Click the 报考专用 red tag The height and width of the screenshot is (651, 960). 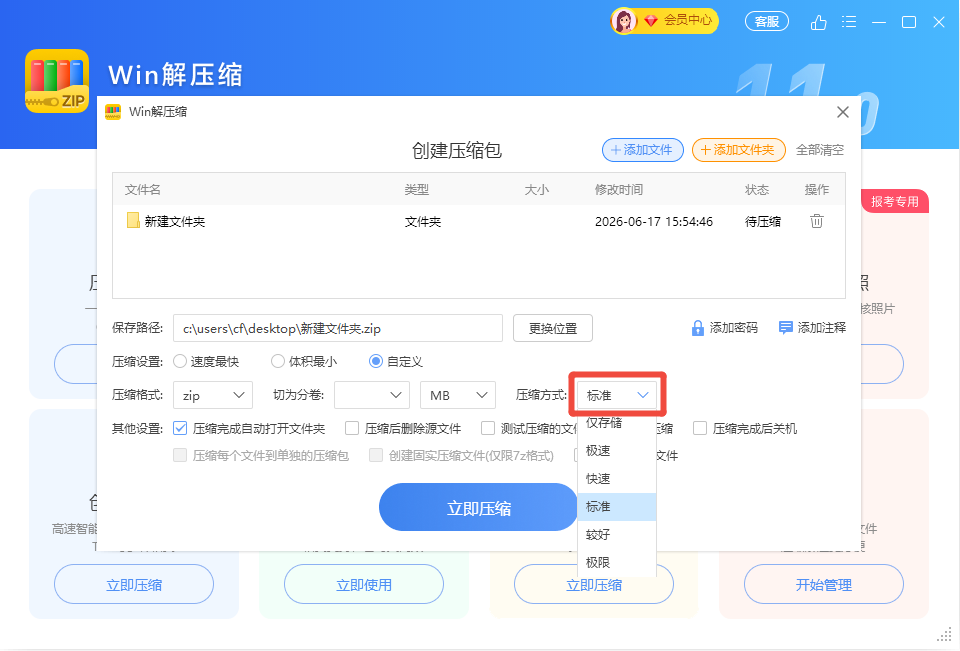pos(895,201)
